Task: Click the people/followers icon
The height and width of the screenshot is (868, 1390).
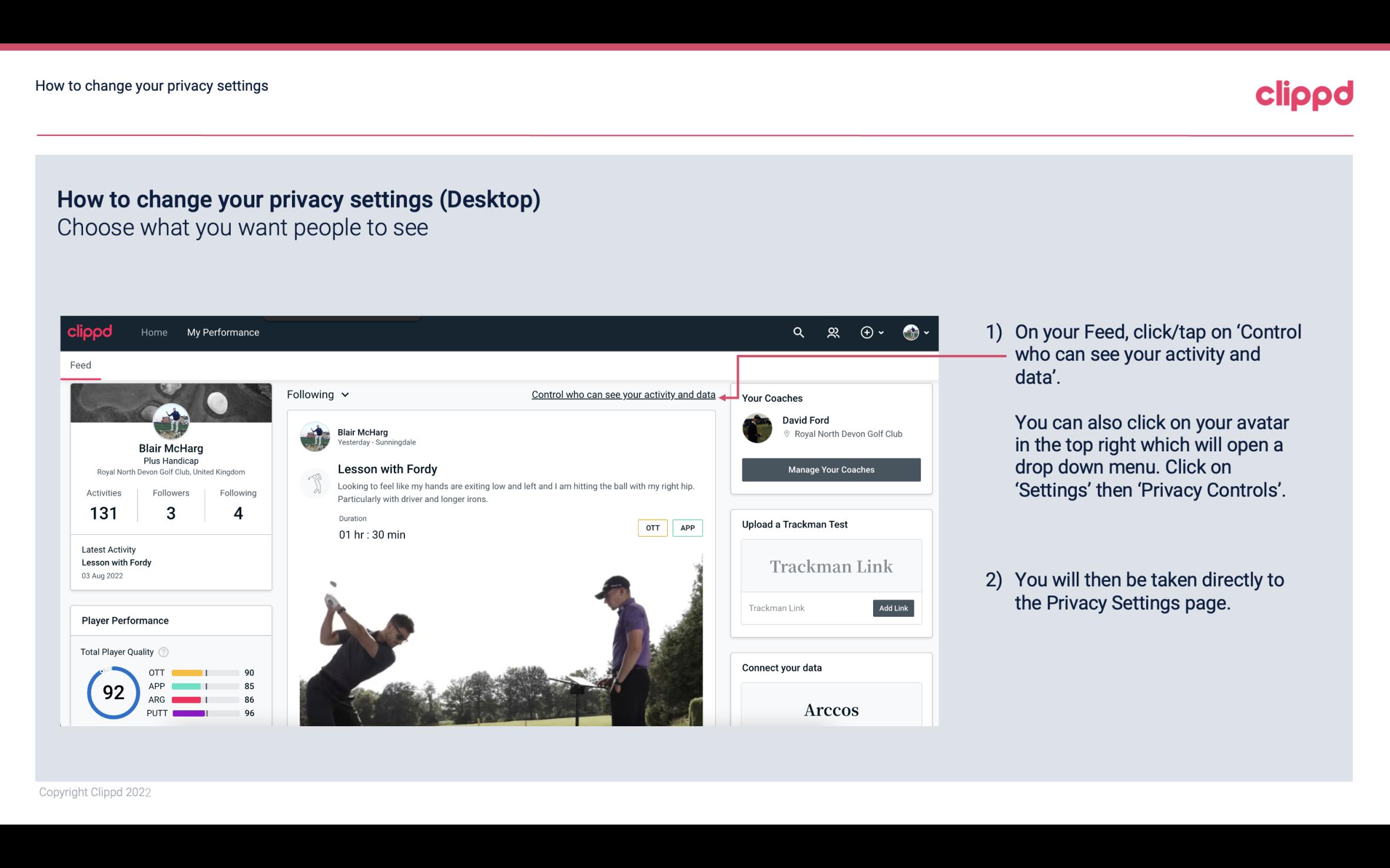Action: 833,332
